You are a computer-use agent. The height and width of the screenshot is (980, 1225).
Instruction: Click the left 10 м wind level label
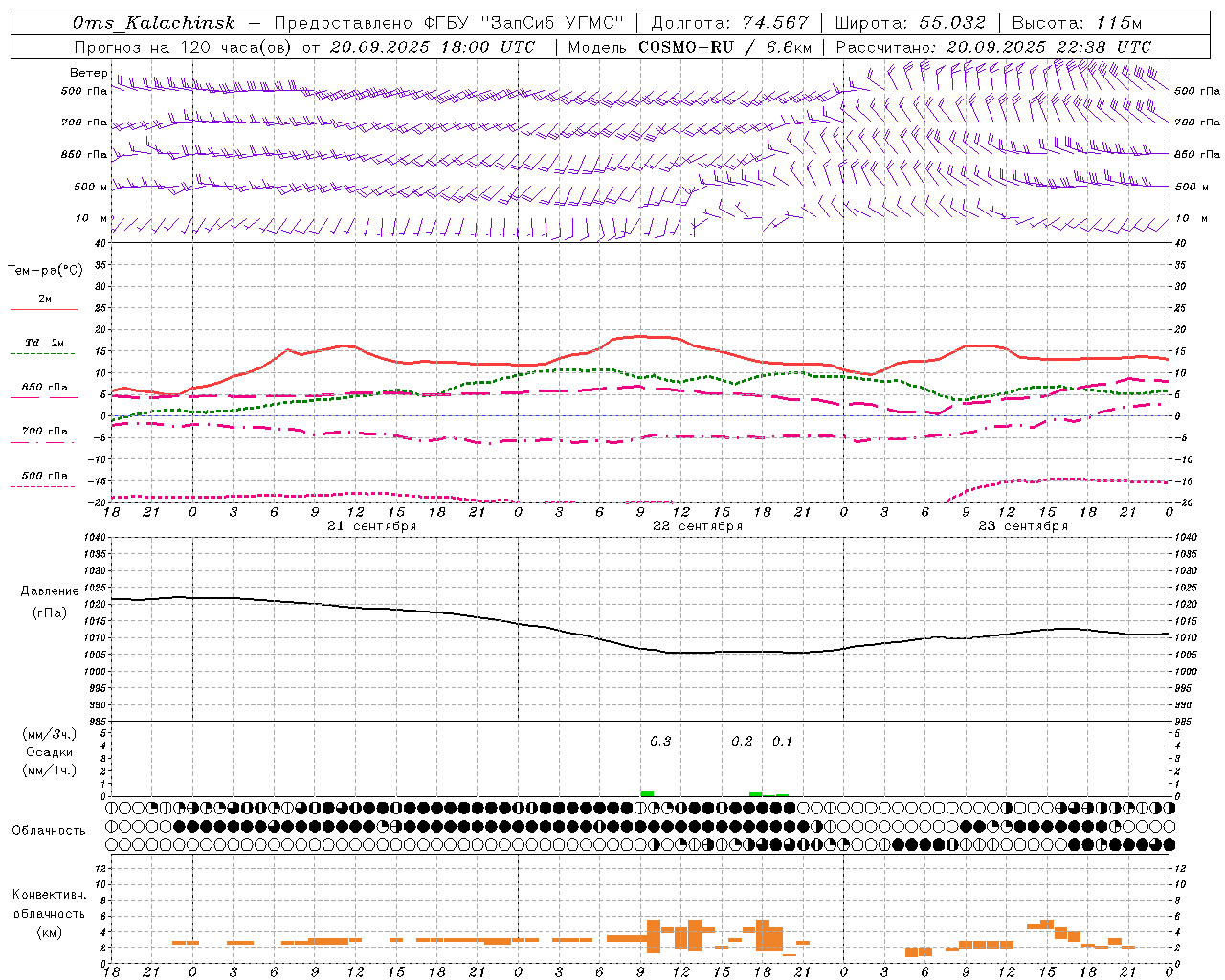pos(92,218)
